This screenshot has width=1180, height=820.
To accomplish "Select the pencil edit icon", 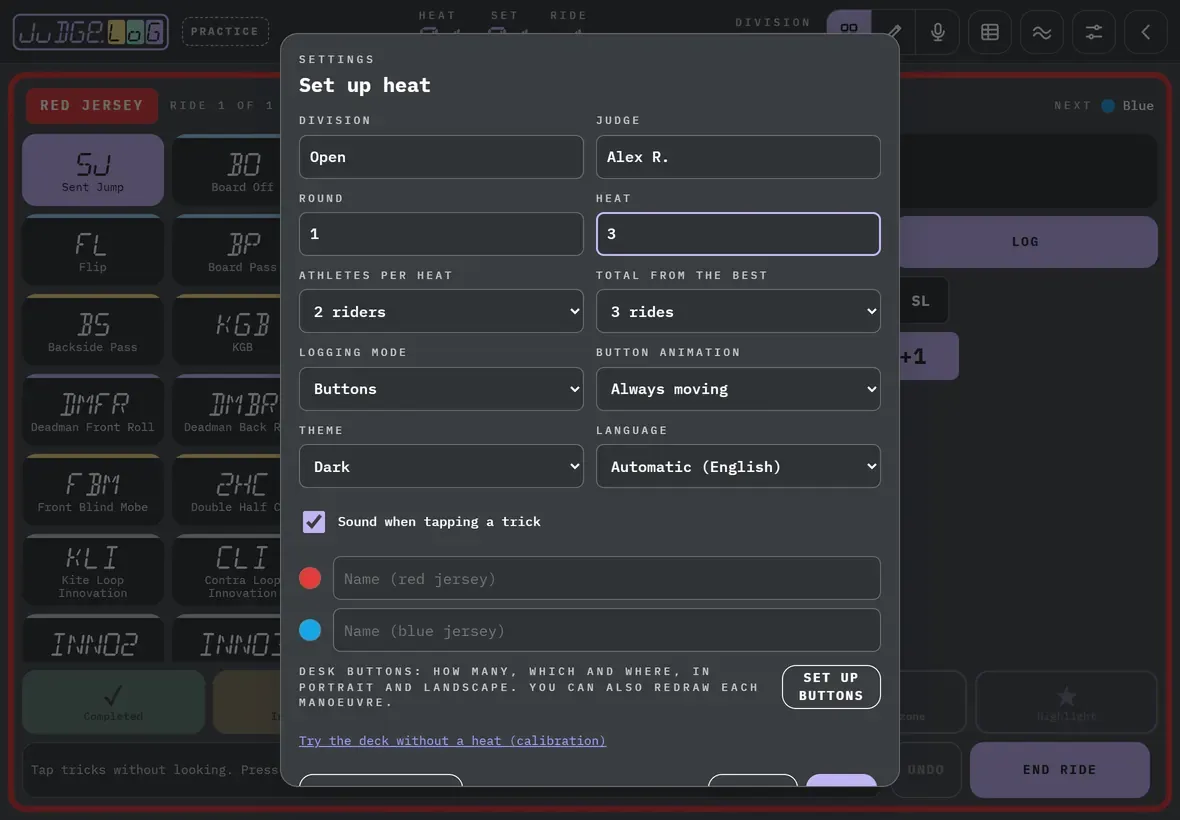I will click(894, 32).
